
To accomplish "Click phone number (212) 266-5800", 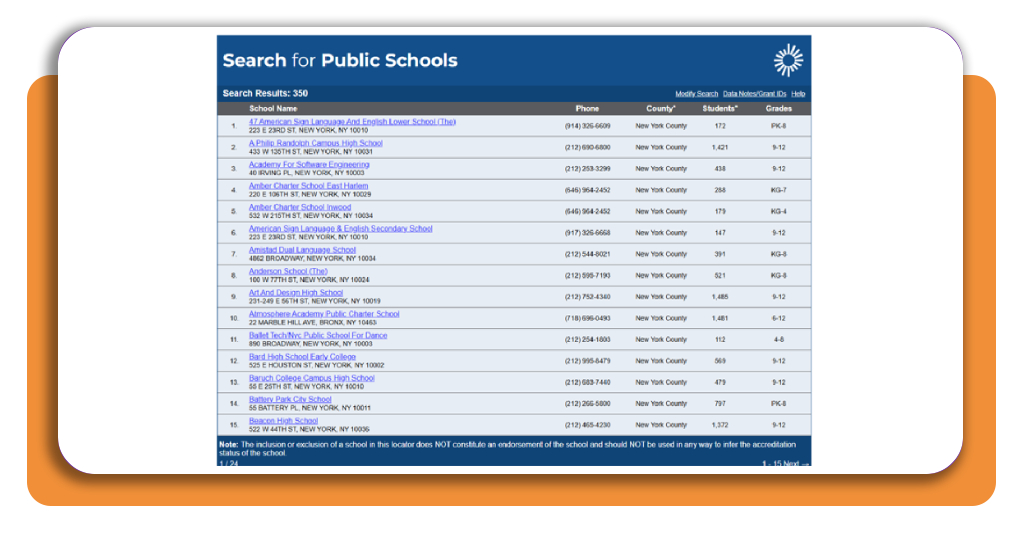I will [588, 403].
